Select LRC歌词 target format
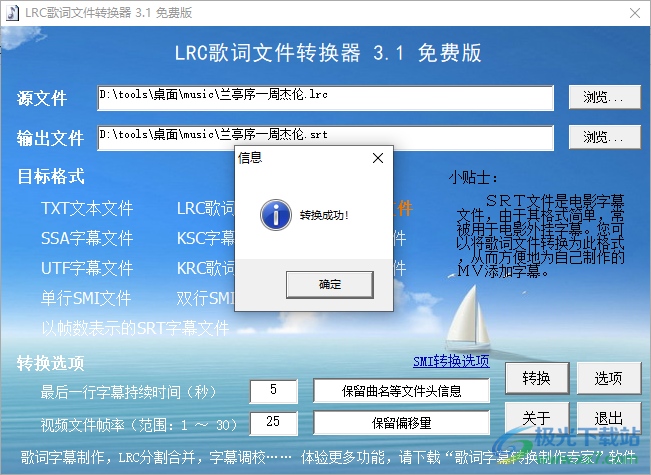The height and width of the screenshot is (475, 651). coord(206,208)
